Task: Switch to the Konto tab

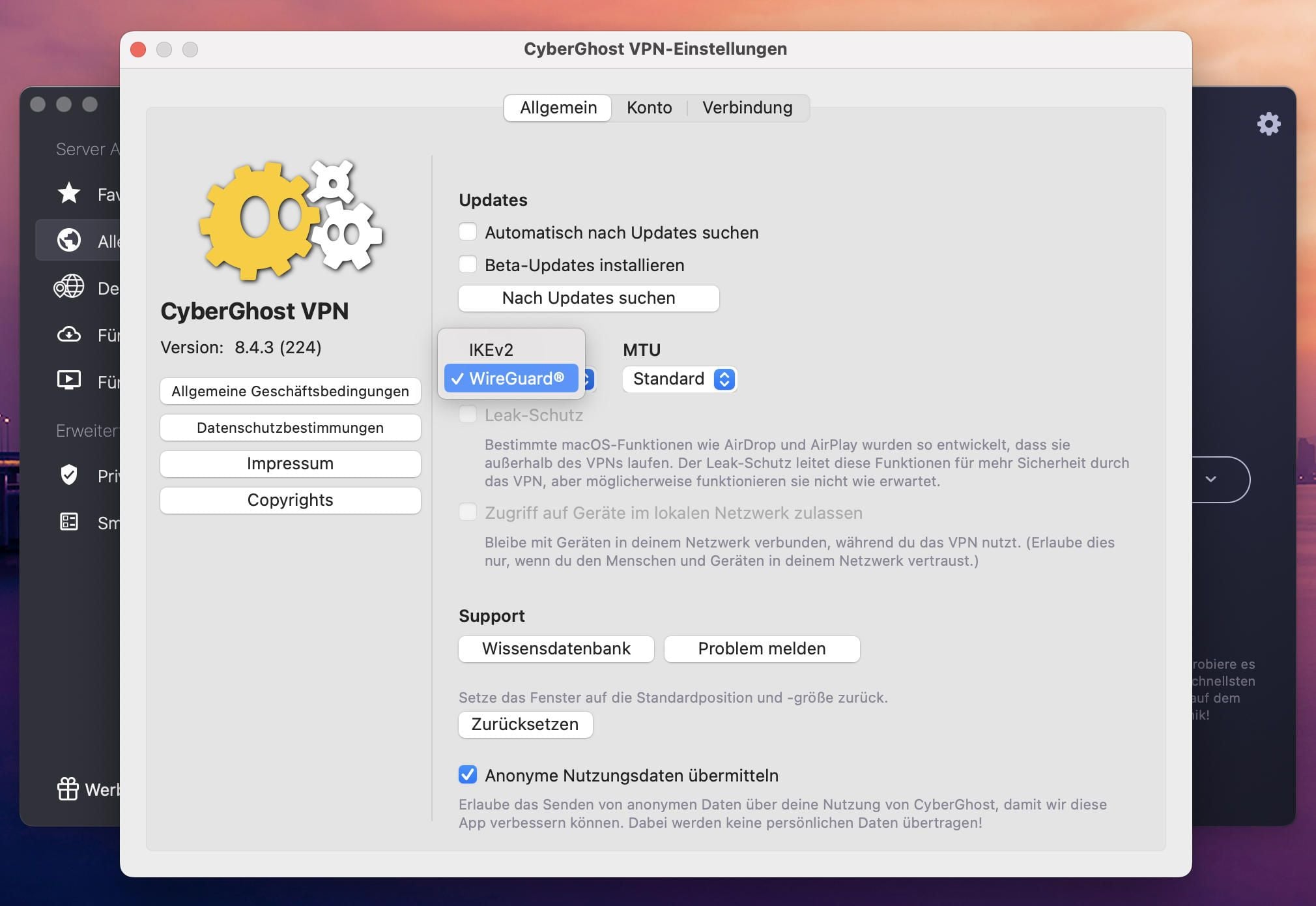Action: coord(648,108)
